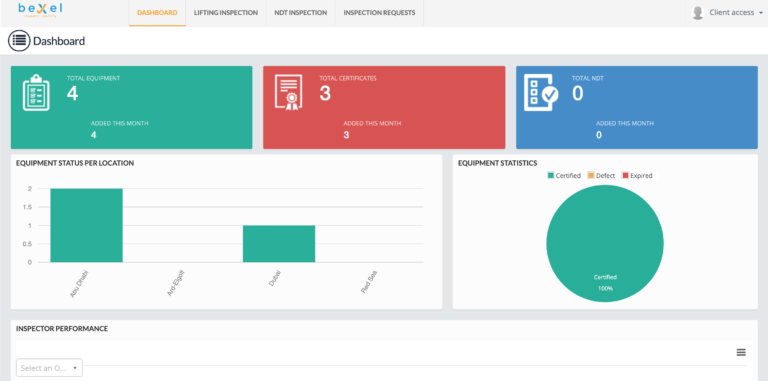Click the Bexel logo
The image size is (768, 381).
point(40,10)
